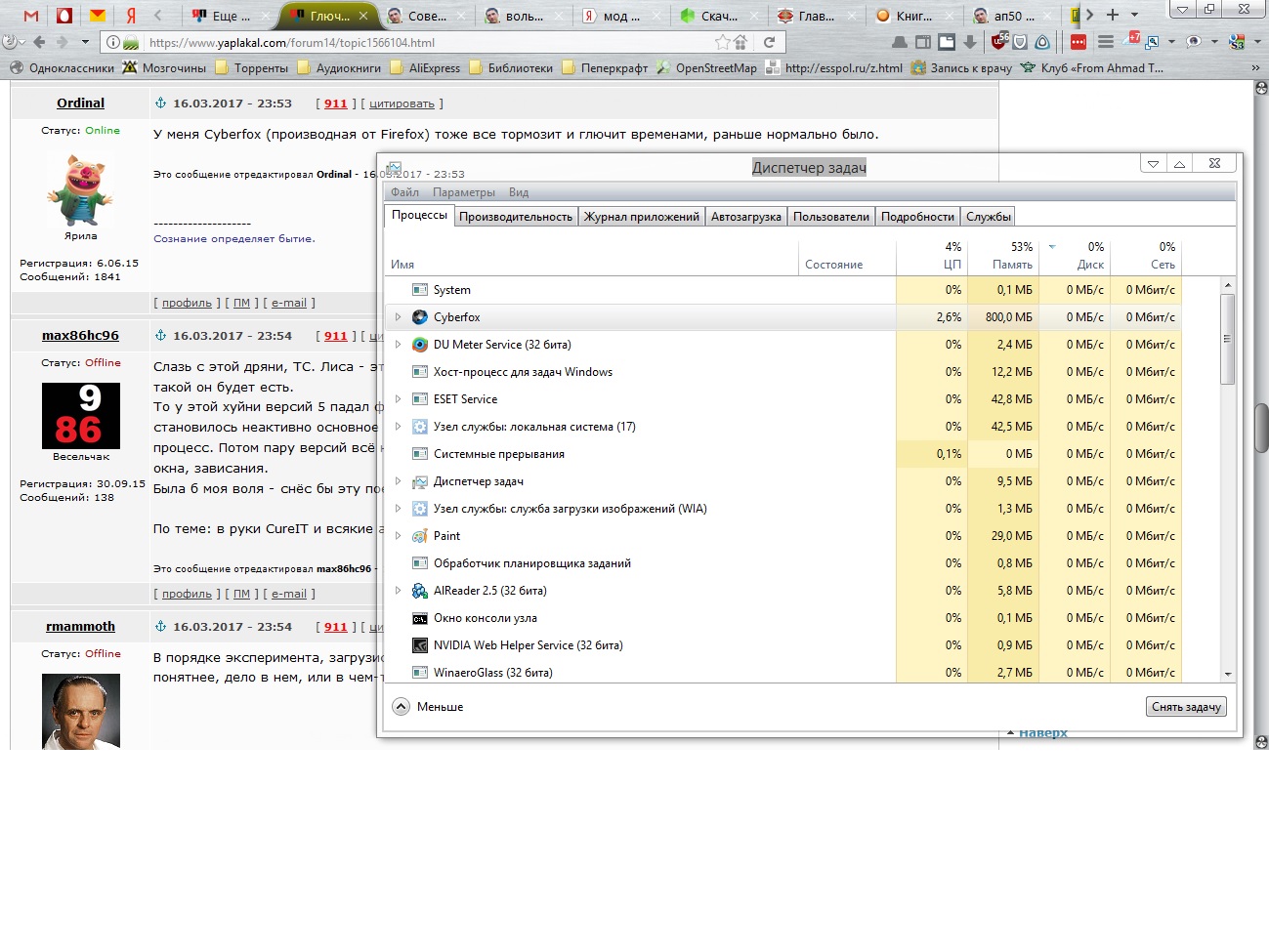Bookmark page with the star icon

tap(722, 42)
